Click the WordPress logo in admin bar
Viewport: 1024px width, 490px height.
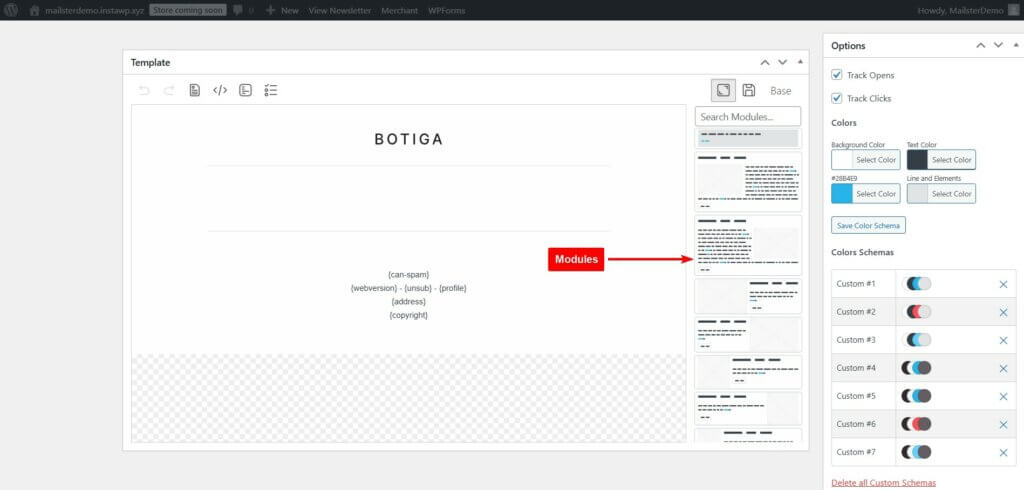tap(12, 10)
